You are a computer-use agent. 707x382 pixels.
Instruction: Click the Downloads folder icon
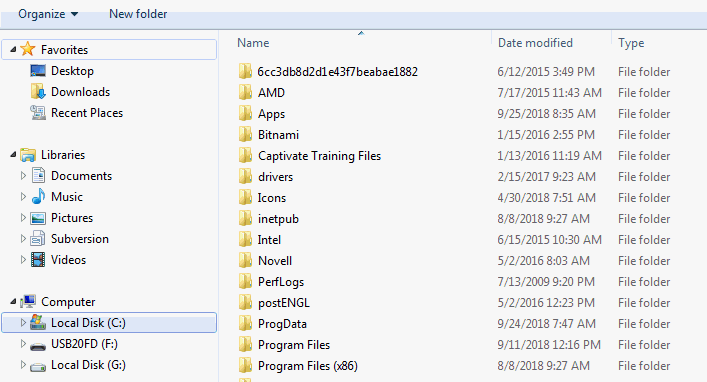[38, 92]
